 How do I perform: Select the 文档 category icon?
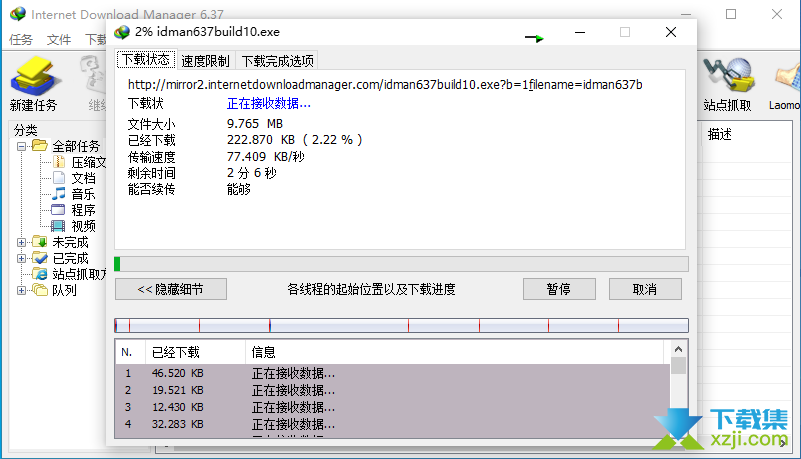click(x=59, y=178)
